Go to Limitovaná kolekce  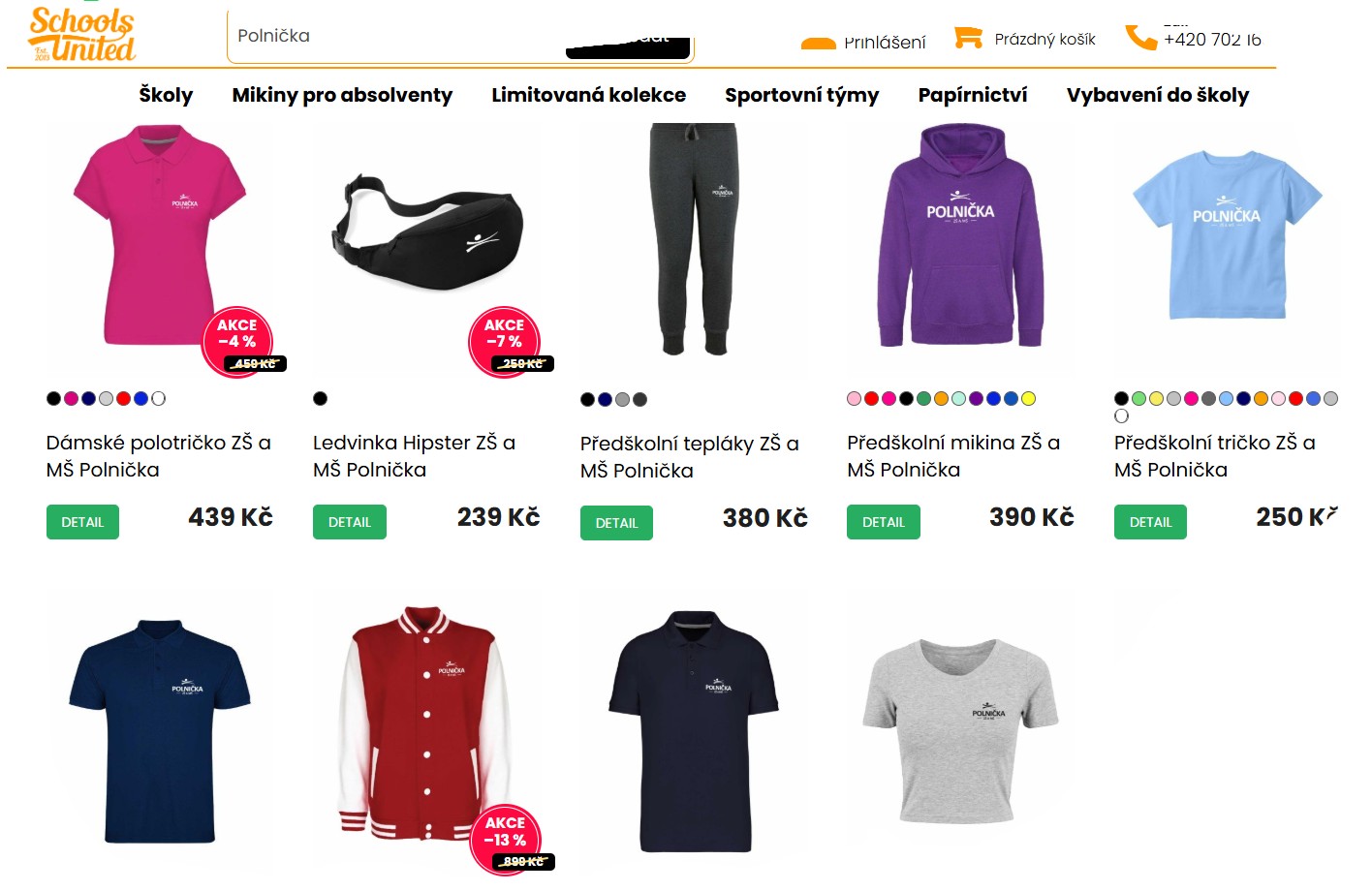tap(588, 95)
